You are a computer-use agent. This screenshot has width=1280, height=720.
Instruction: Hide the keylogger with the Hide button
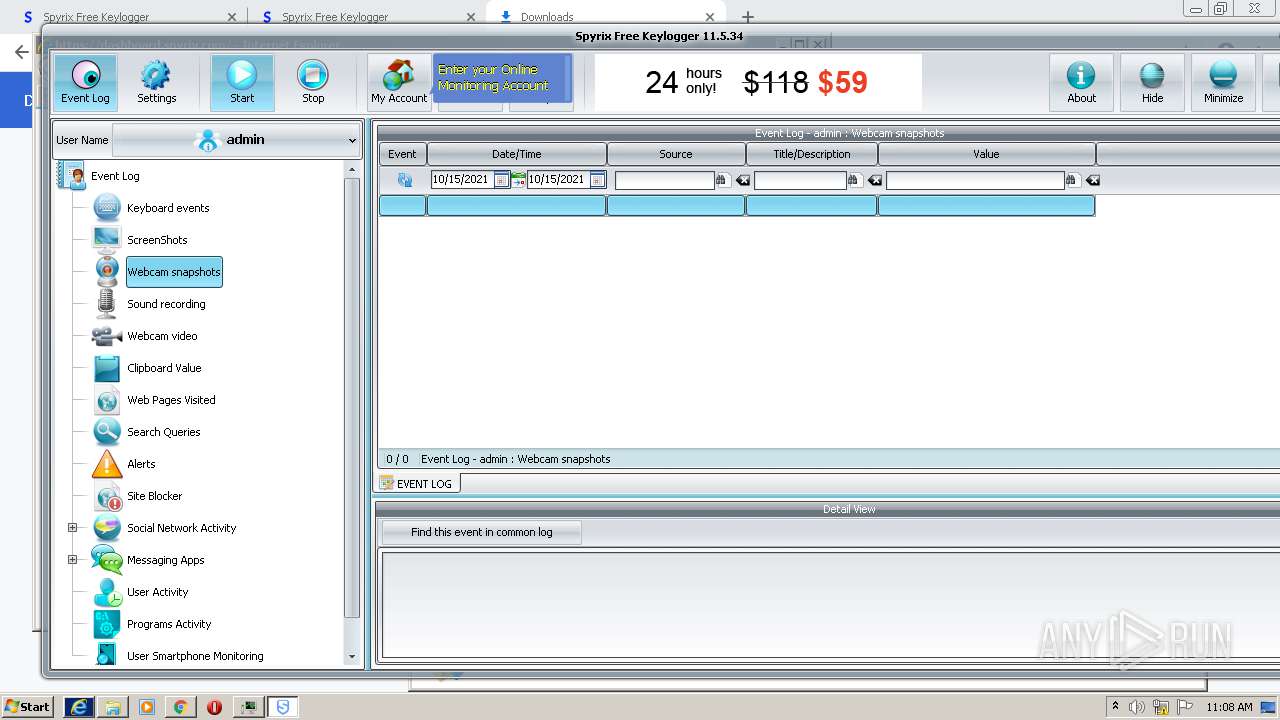click(x=1152, y=82)
